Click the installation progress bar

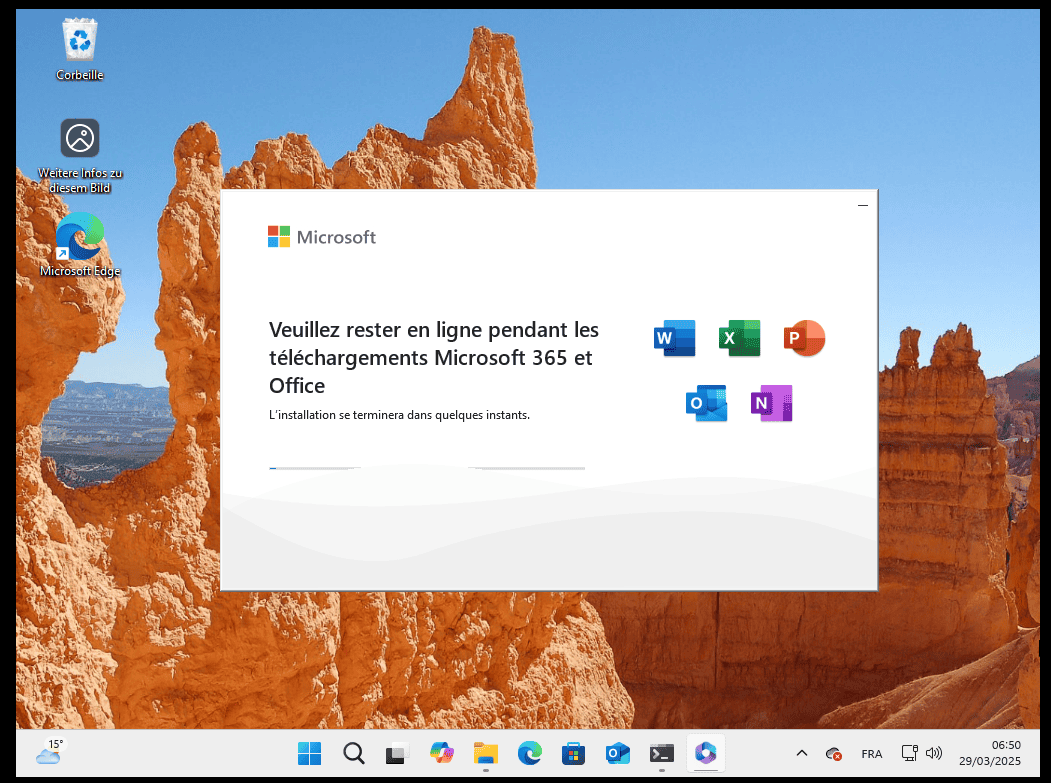[427, 468]
